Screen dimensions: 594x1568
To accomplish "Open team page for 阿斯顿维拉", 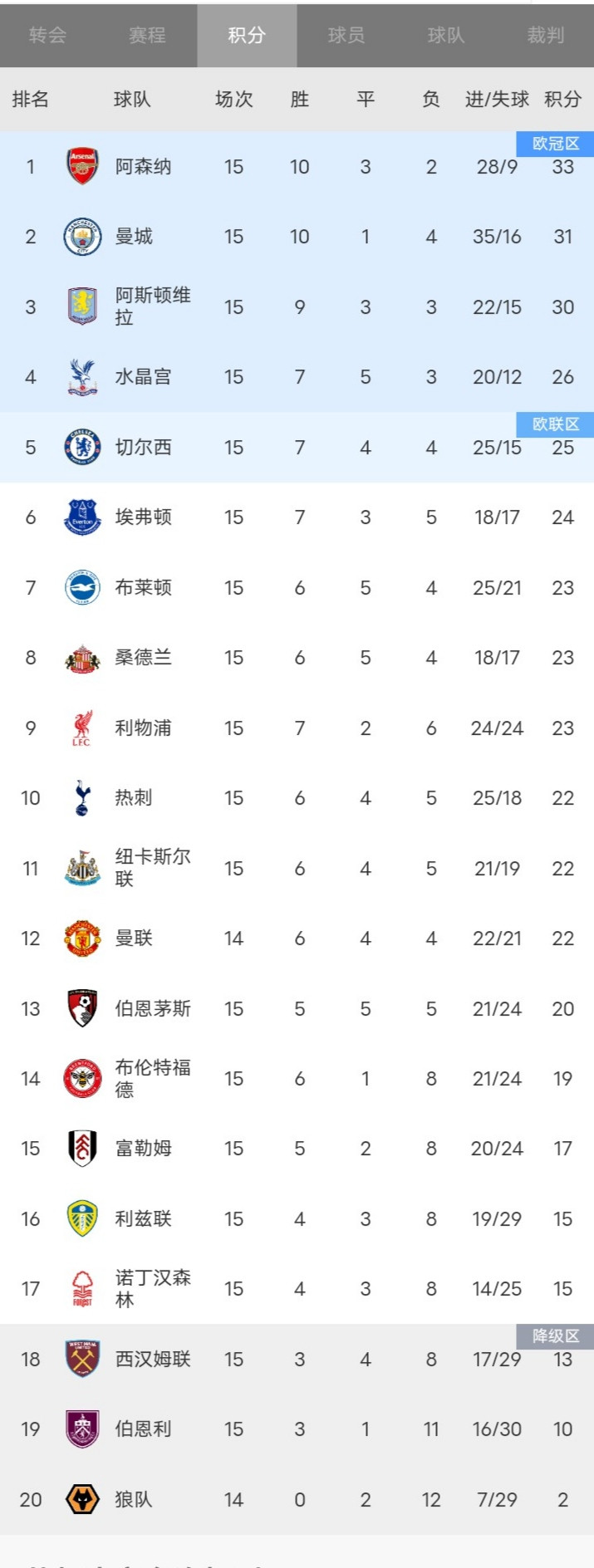I will 152,306.
